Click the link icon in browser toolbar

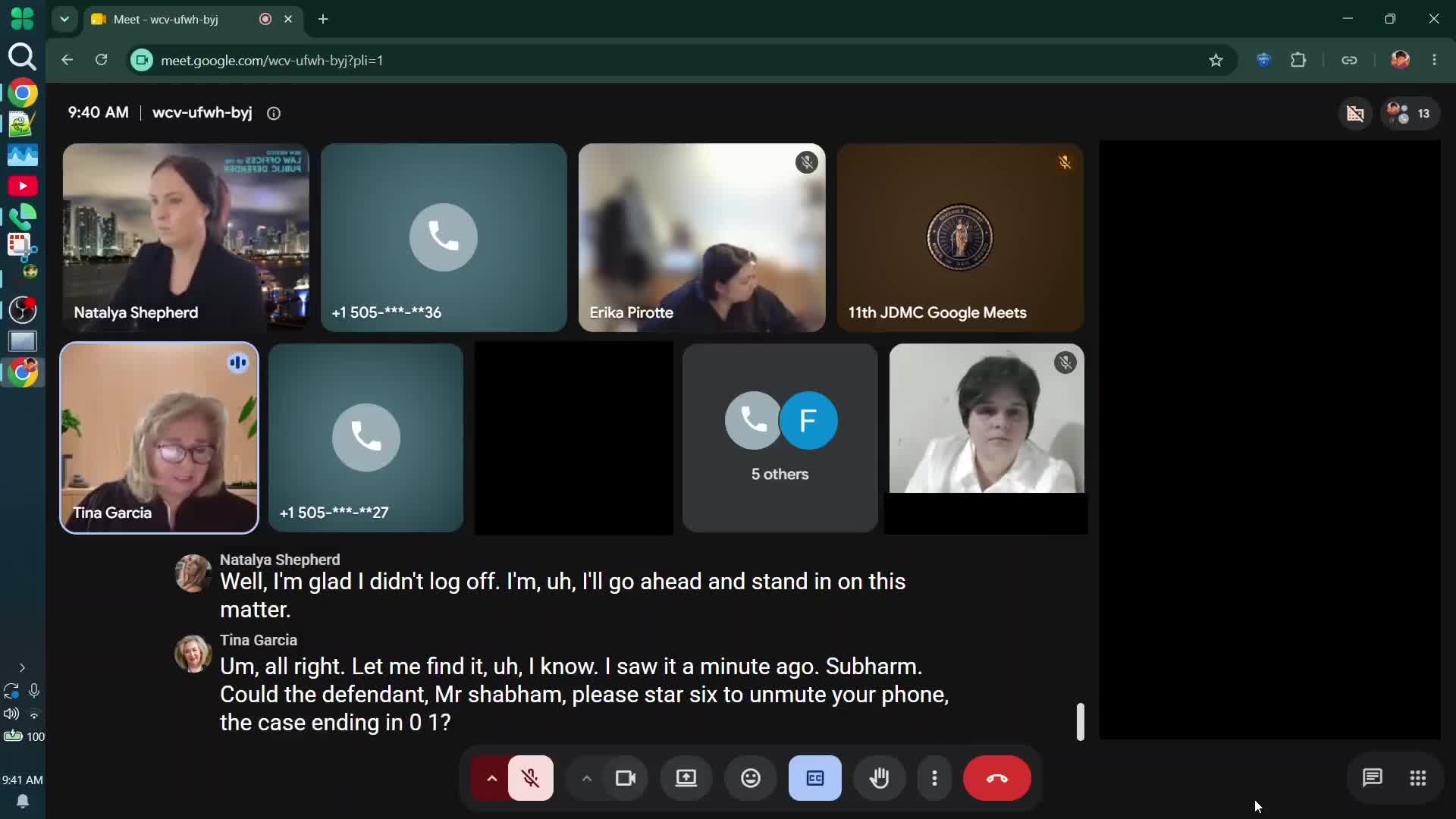pyautogui.click(x=1349, y=60)
